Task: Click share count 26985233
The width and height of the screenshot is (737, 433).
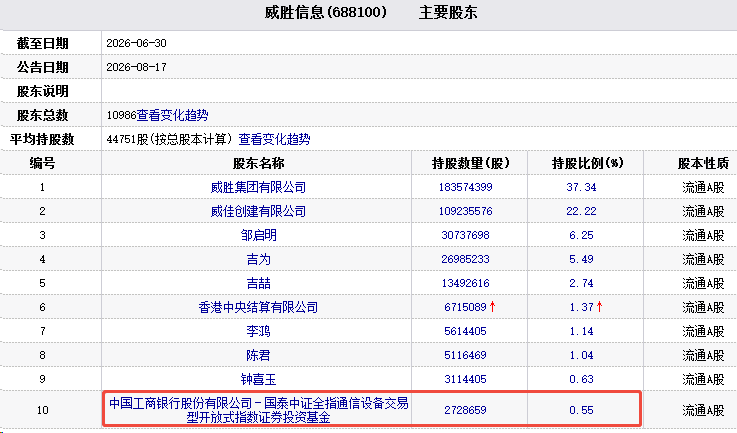Action: 465,259
